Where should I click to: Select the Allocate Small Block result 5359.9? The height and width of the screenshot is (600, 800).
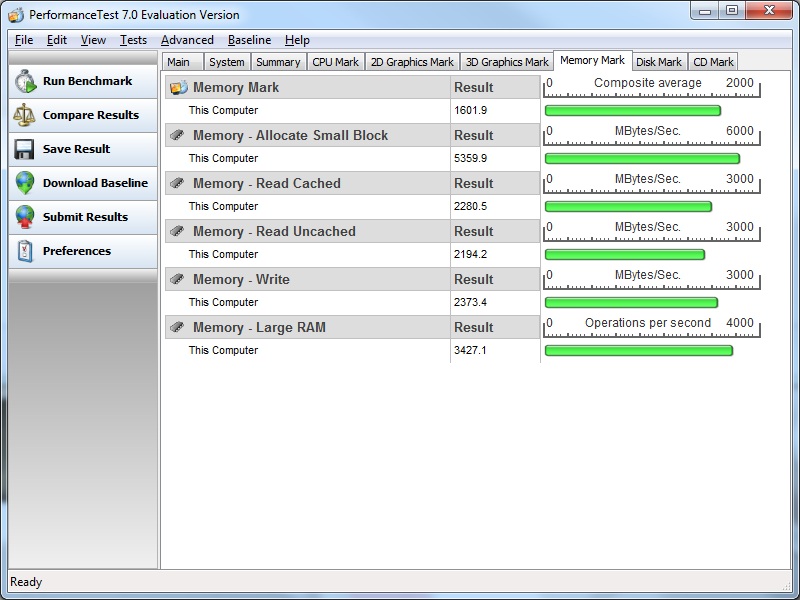[470, 158]
